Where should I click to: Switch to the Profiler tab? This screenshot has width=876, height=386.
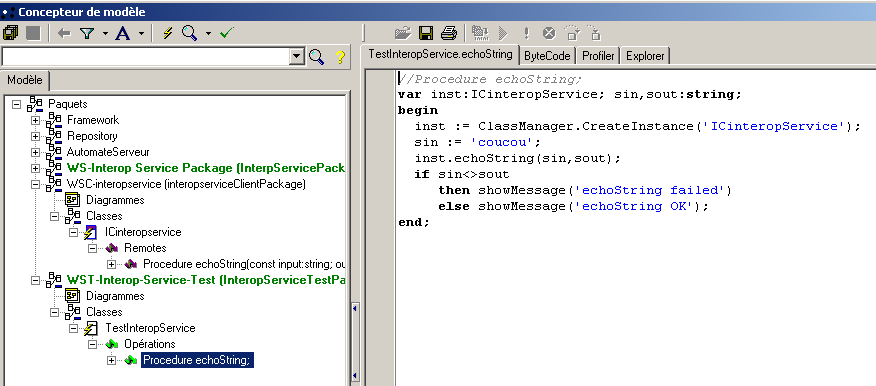click(598, 56)
